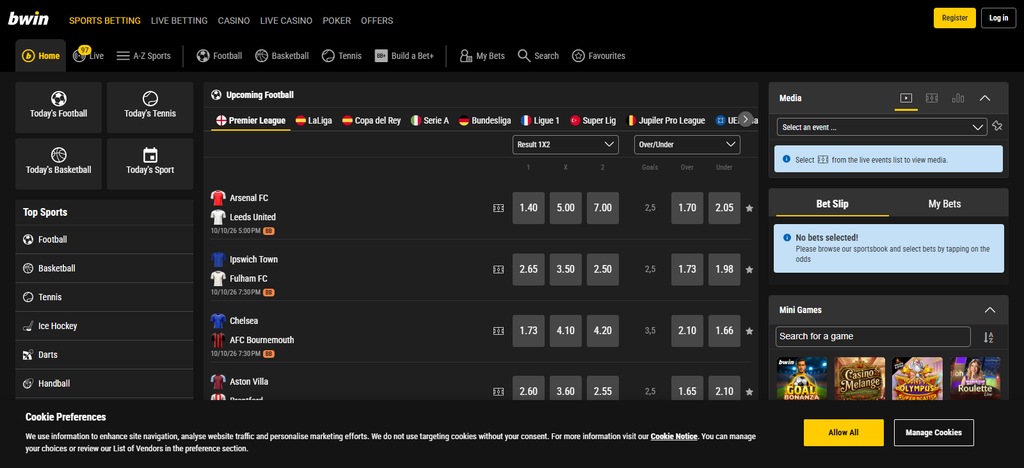Open A-Z Sports menu
Image resolution: width=1024 pixels, height=468 pixels.
(144, 56)
